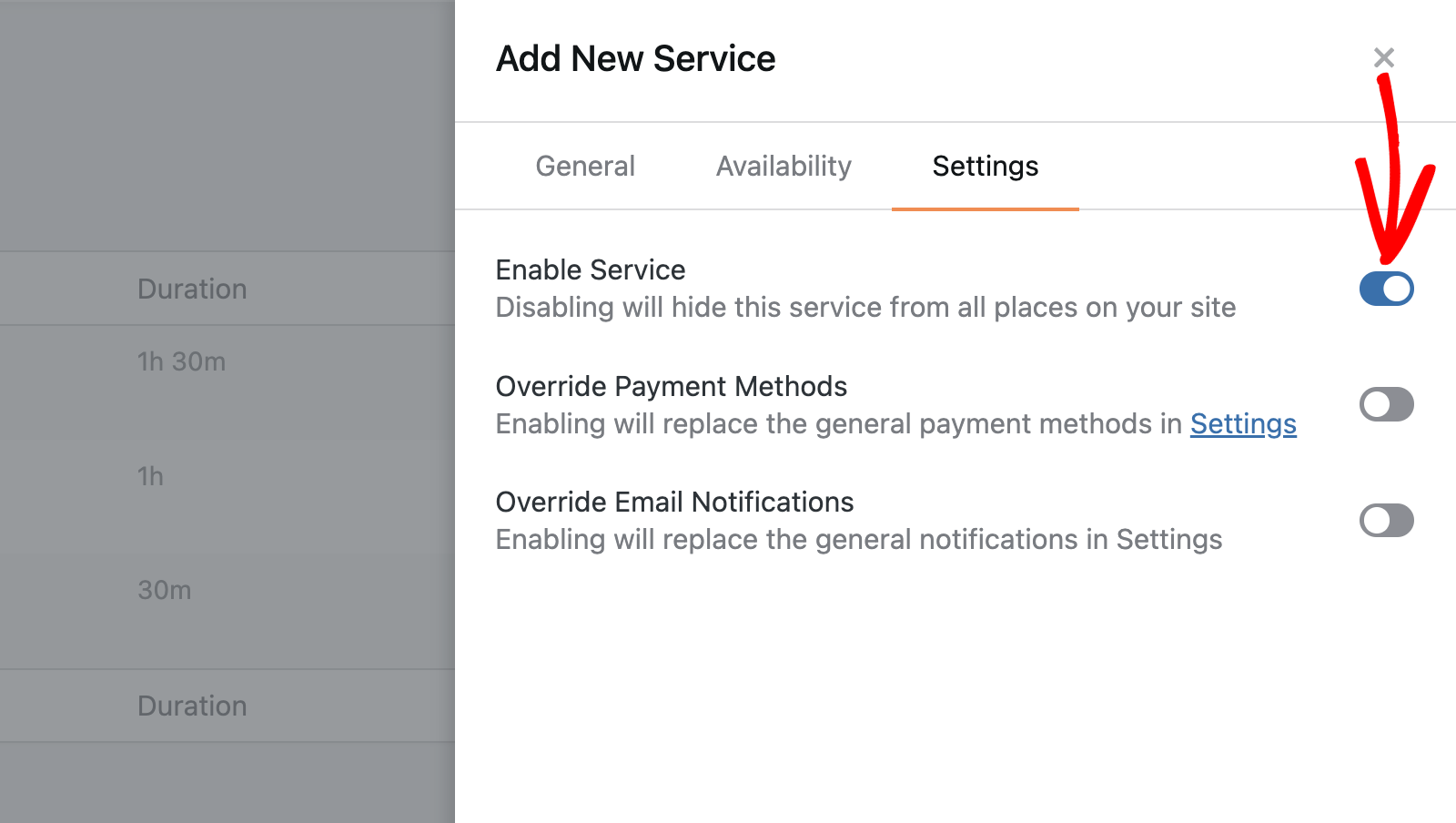Screen dimensions: 1456x823
Task: Click the disabling service warning text
Action: pos(865,307)
